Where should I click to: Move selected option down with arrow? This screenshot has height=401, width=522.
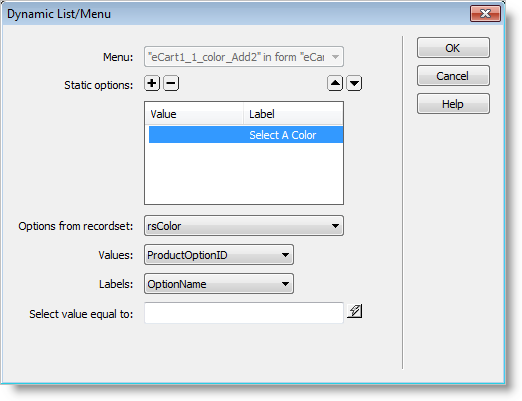[354, 83]
